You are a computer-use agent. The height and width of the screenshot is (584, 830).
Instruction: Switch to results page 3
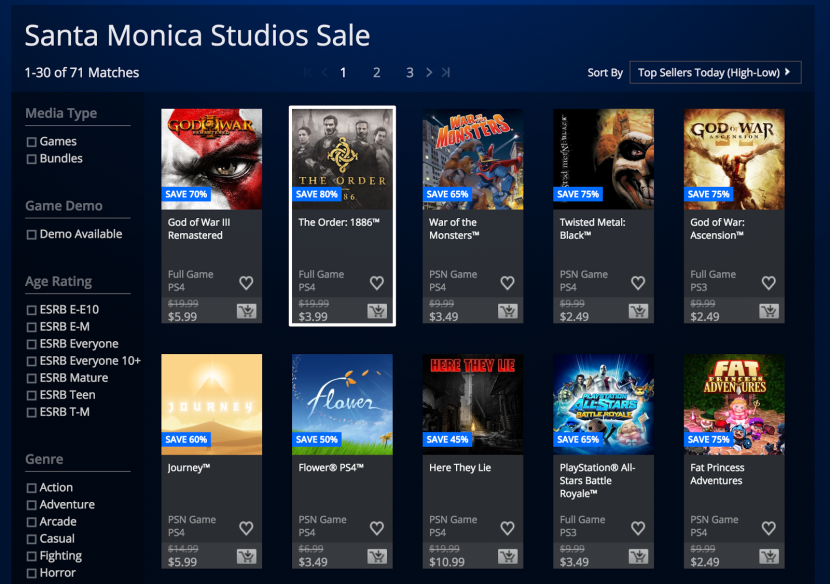click(x=410, y=72)
